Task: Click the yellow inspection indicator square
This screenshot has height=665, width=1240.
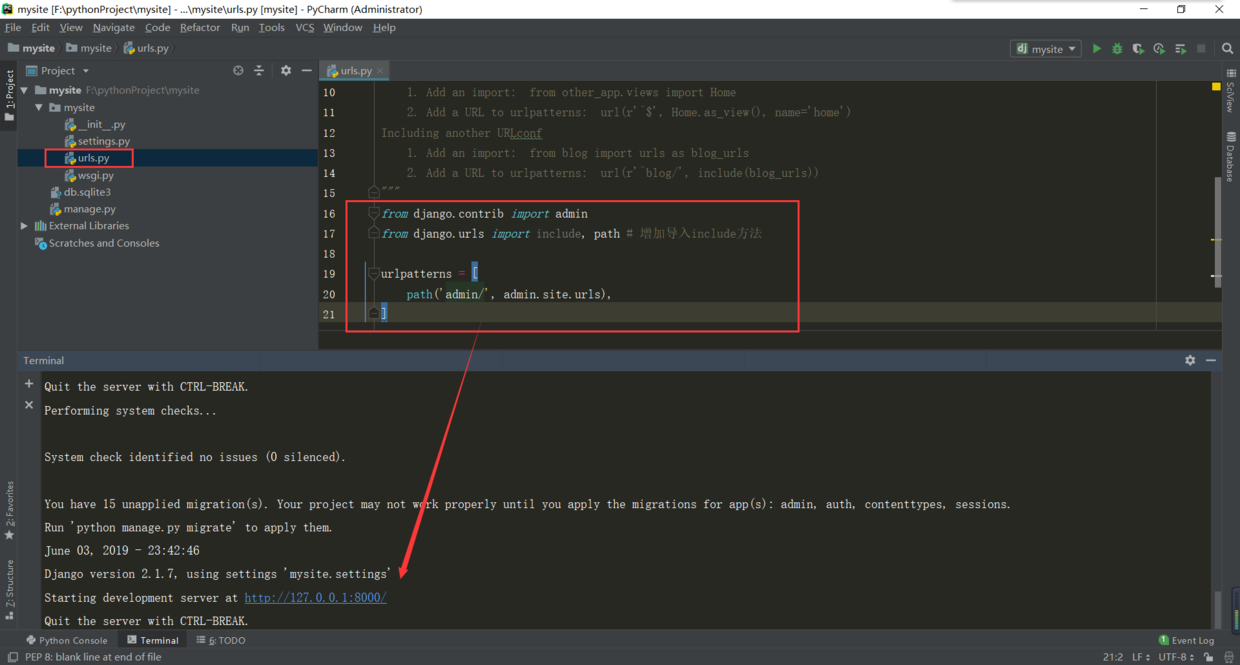Action: pyautogui.click(x=1216, y=87)
